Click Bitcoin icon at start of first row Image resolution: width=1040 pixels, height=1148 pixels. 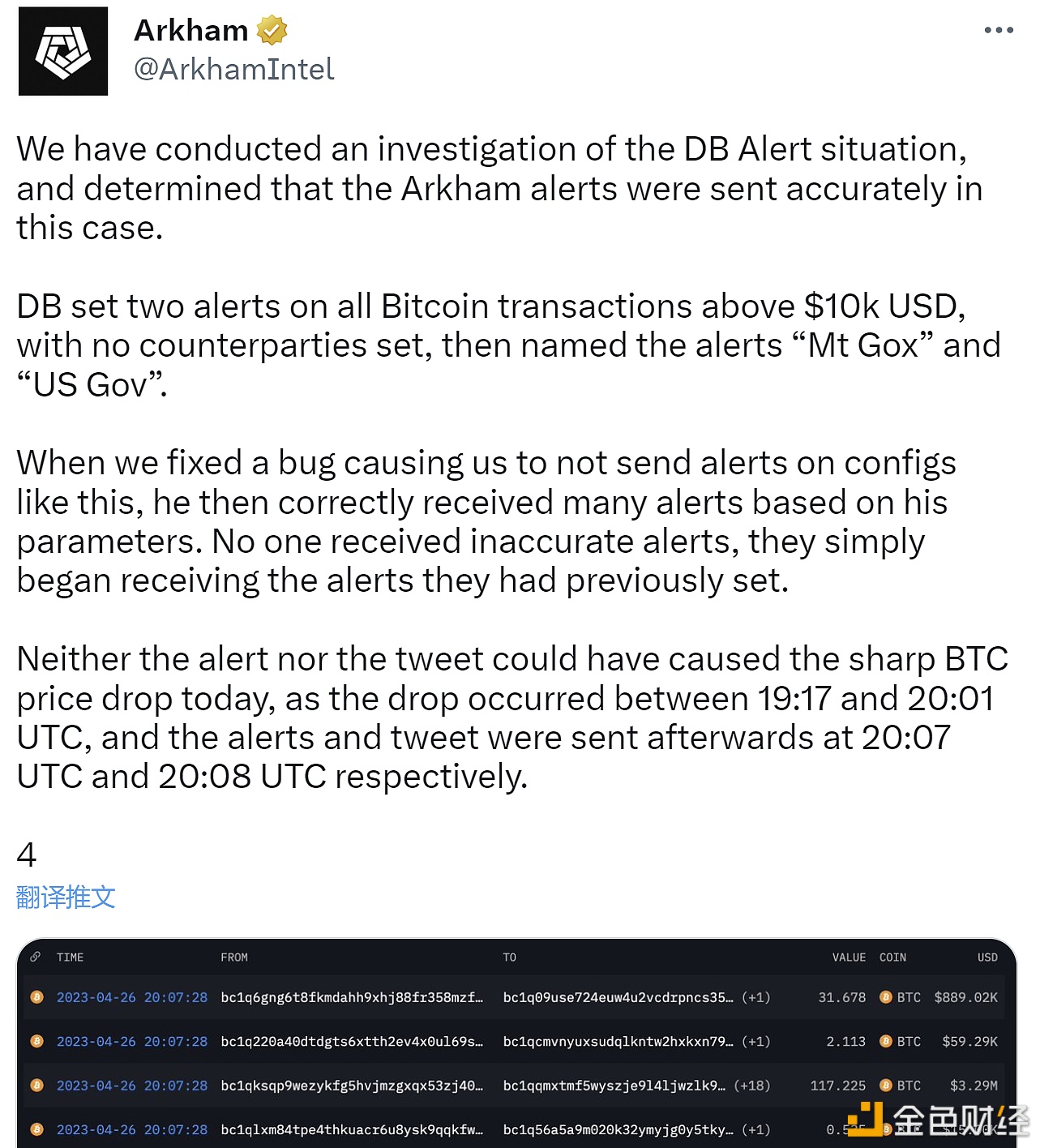coord(36,997)
